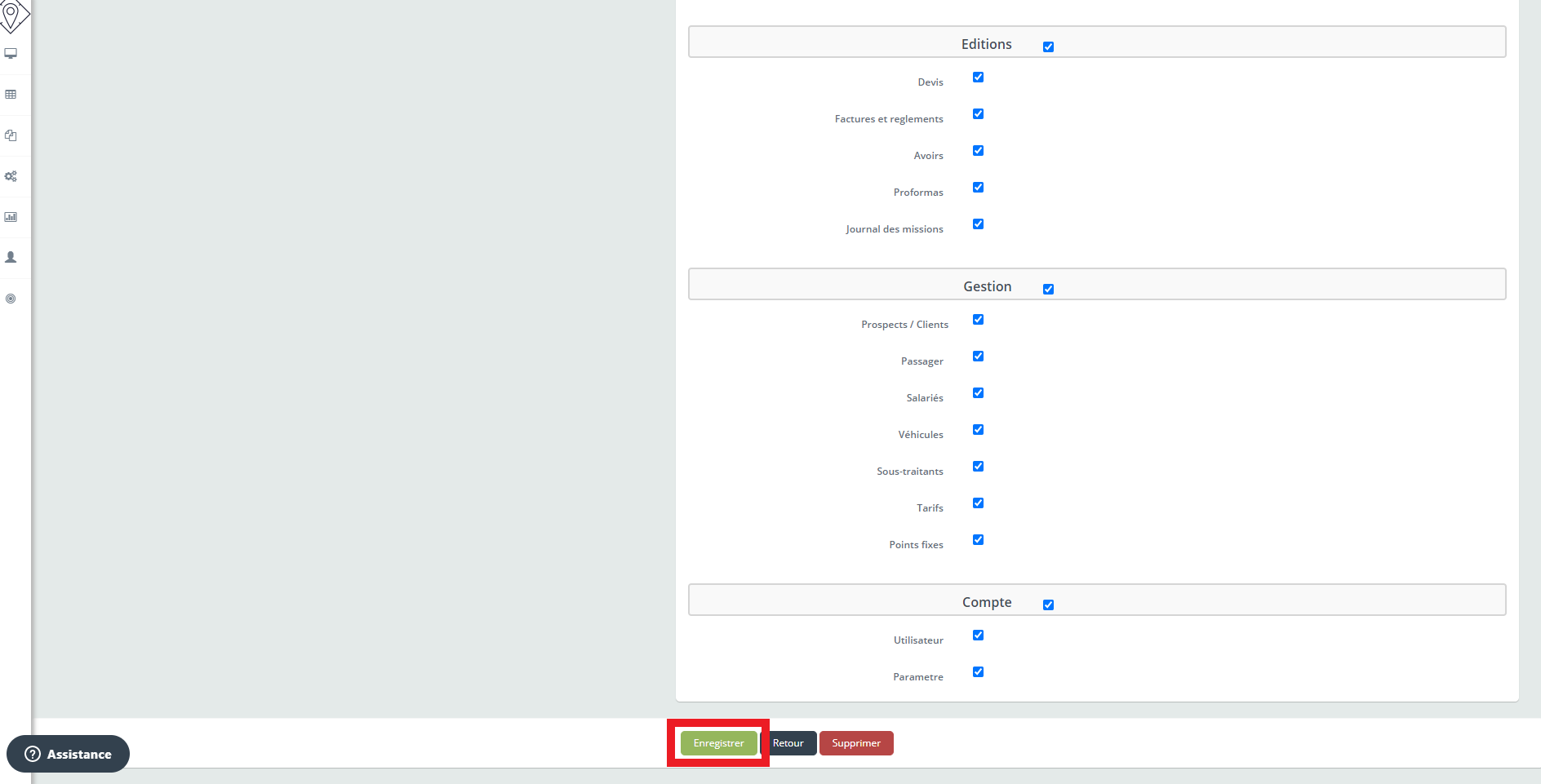Open the bar chart statistics icon
1541x784 pixels.
[x=11, y=217]
